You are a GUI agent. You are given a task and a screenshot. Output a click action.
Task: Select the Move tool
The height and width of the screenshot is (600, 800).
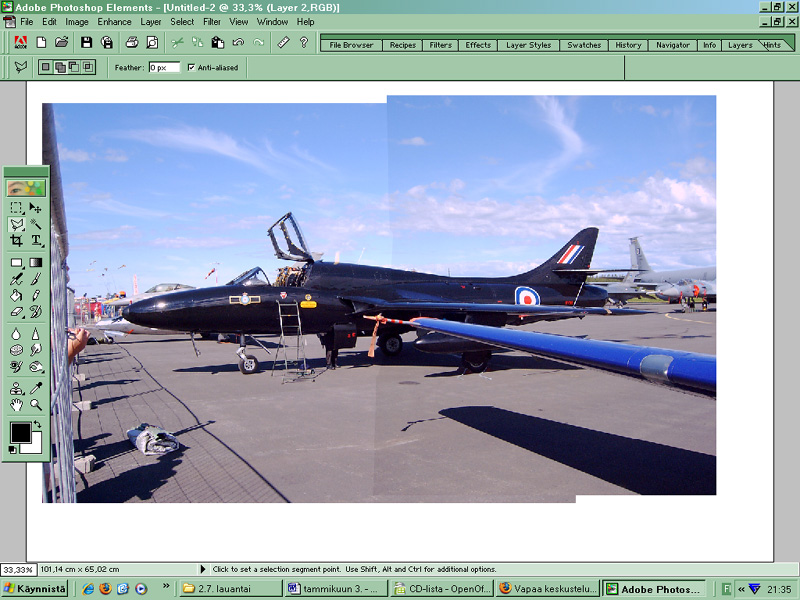35,208
